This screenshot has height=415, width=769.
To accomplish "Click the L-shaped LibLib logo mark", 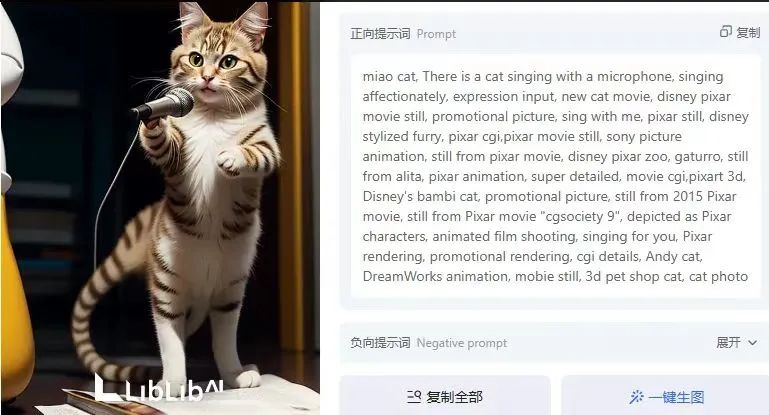I will point(105,388).
